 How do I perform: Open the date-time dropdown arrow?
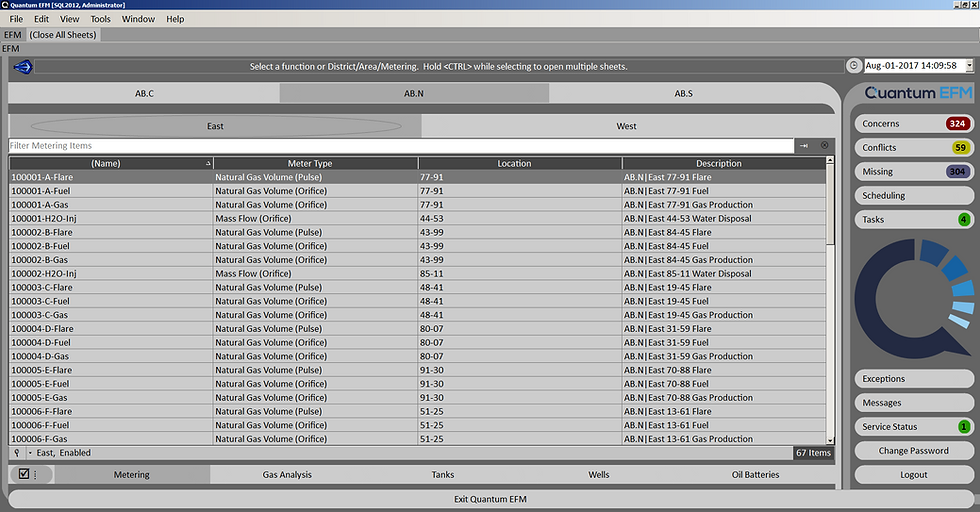(969, 65)
